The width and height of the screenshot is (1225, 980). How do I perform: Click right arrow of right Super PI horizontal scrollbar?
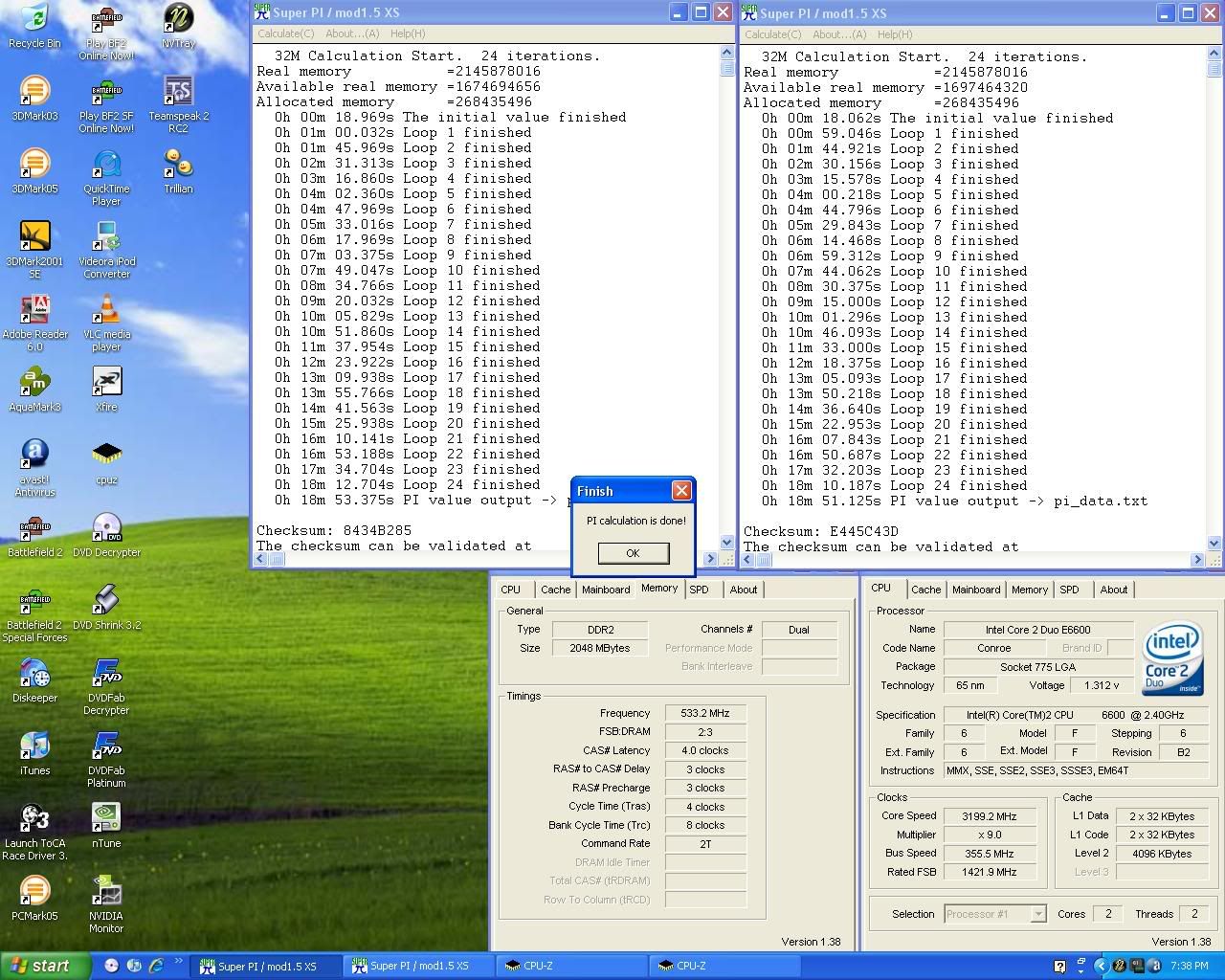click(1197, 560)
